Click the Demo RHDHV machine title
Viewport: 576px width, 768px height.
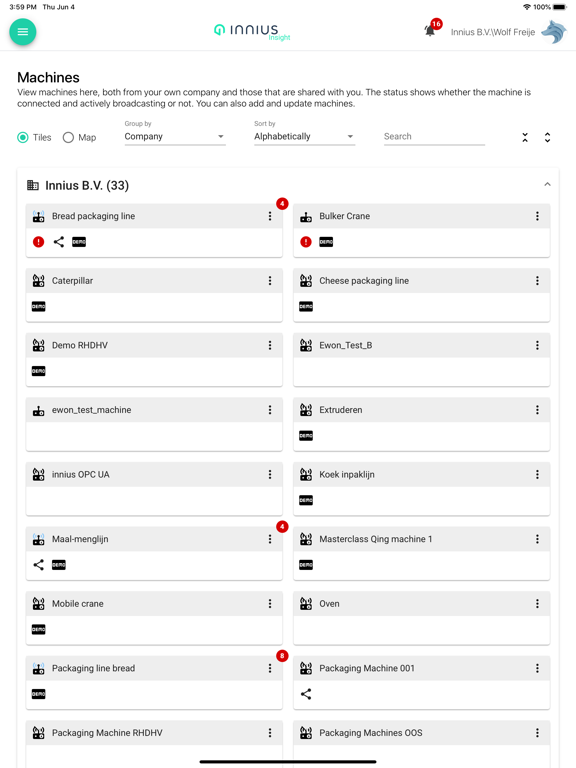tap(80, 345)
